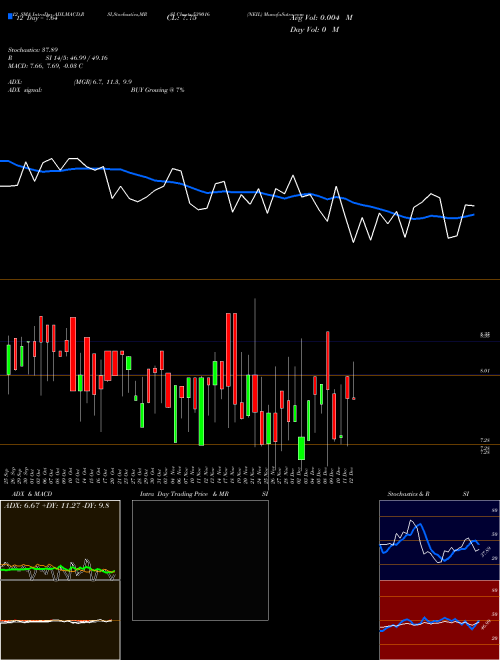Click the last small red candle on the right
This screenshot has height=660, width=500.
click(x=354, y=398)
